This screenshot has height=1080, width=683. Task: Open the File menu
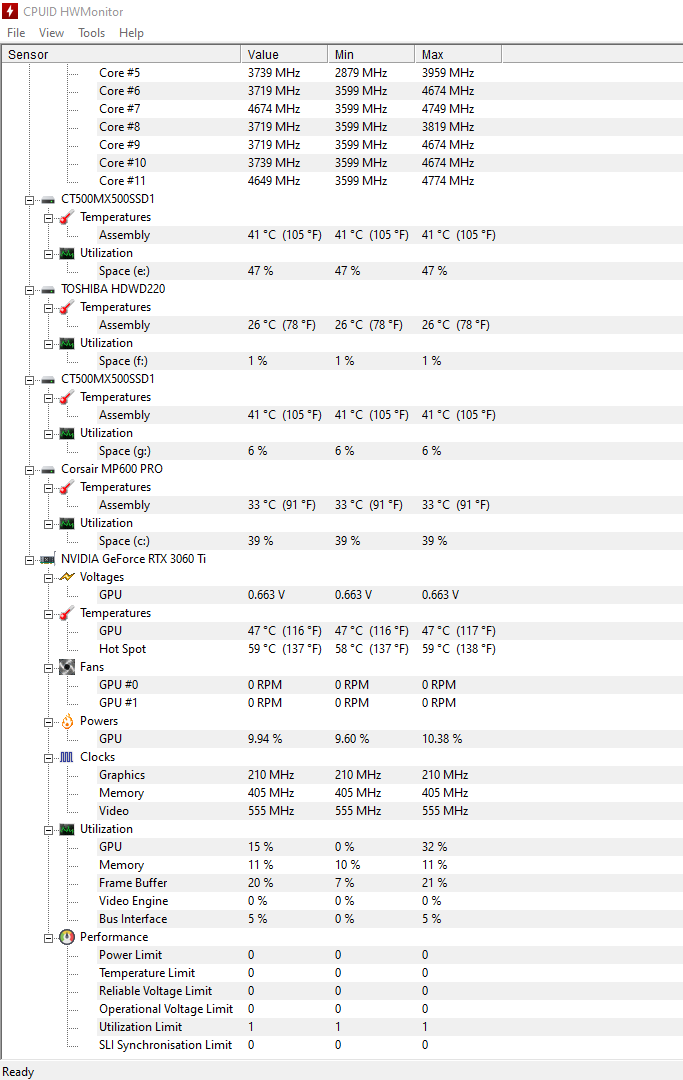tap(16, 33)
